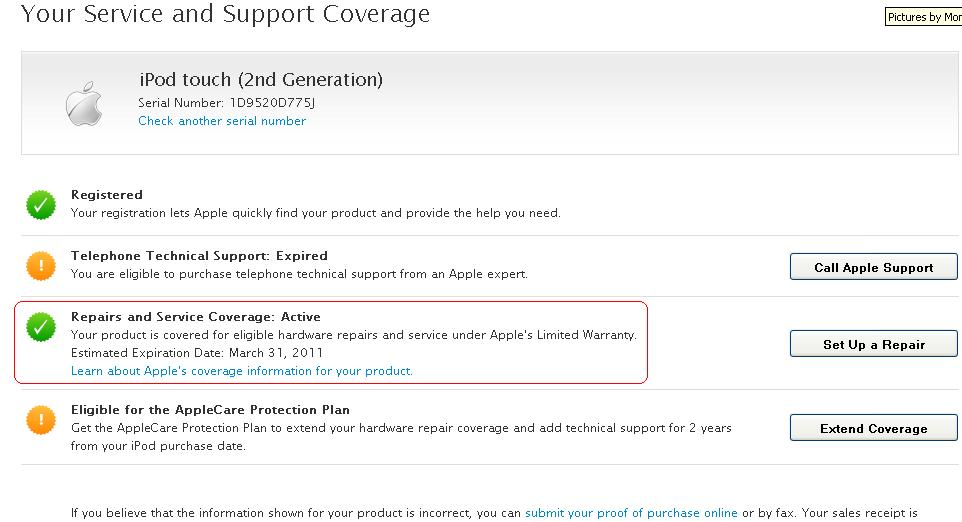Click the Estimated Expiration Date line
The width and height of the screenshot is (962, 522).
(x=197, y=353)
